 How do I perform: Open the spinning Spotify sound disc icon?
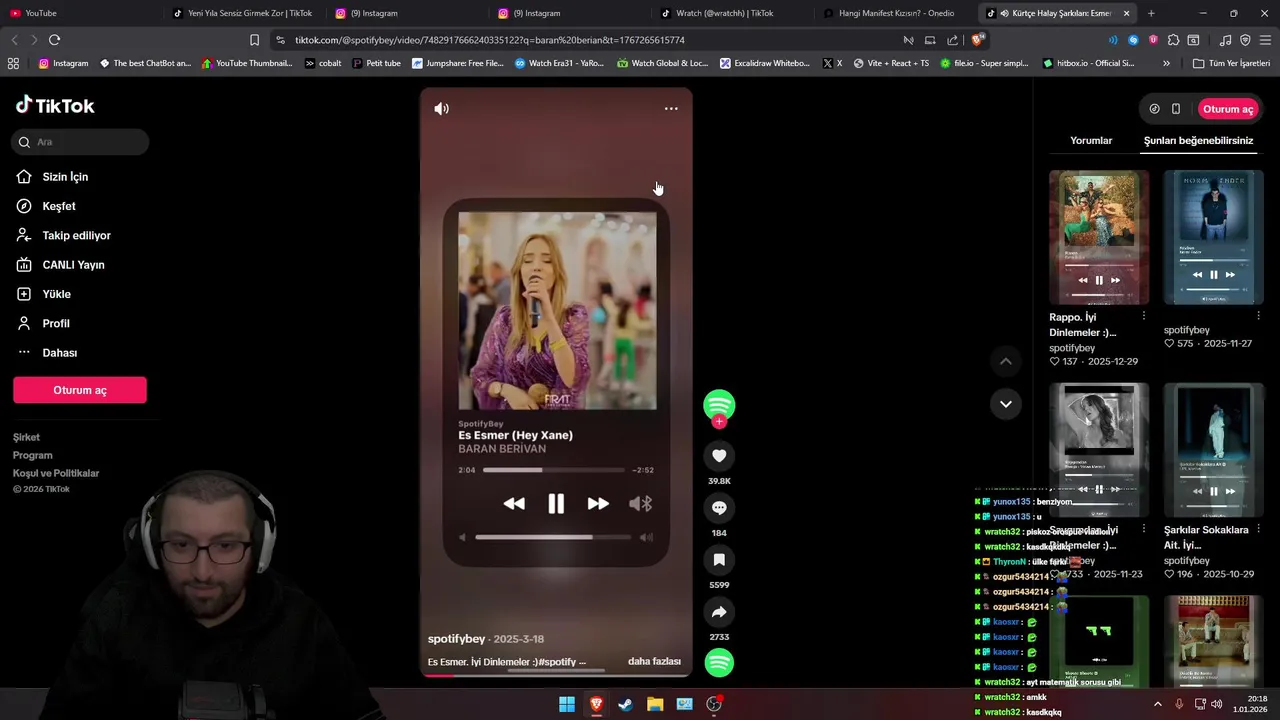point(719,662)
